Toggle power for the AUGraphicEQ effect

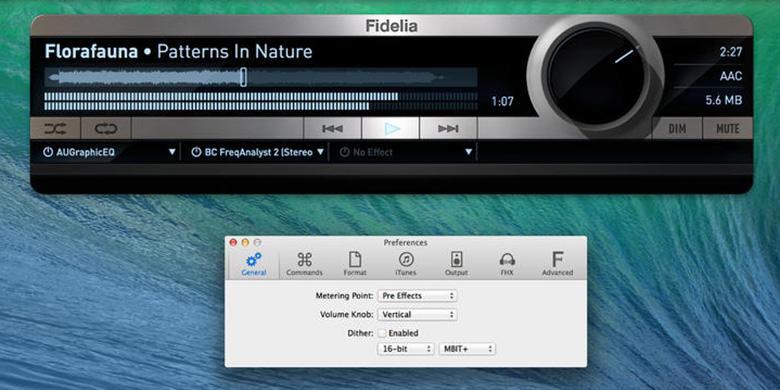coord(48,152)
